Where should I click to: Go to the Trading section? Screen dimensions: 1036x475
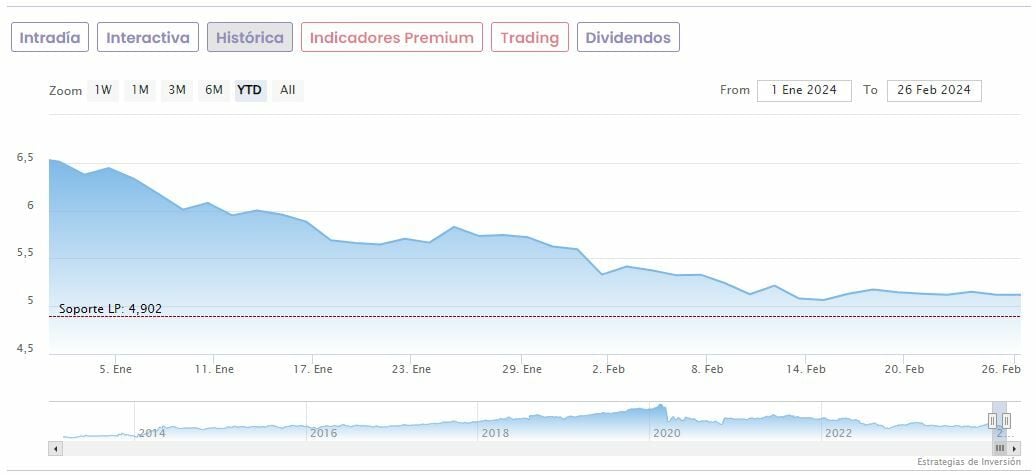tap(529, 38)
